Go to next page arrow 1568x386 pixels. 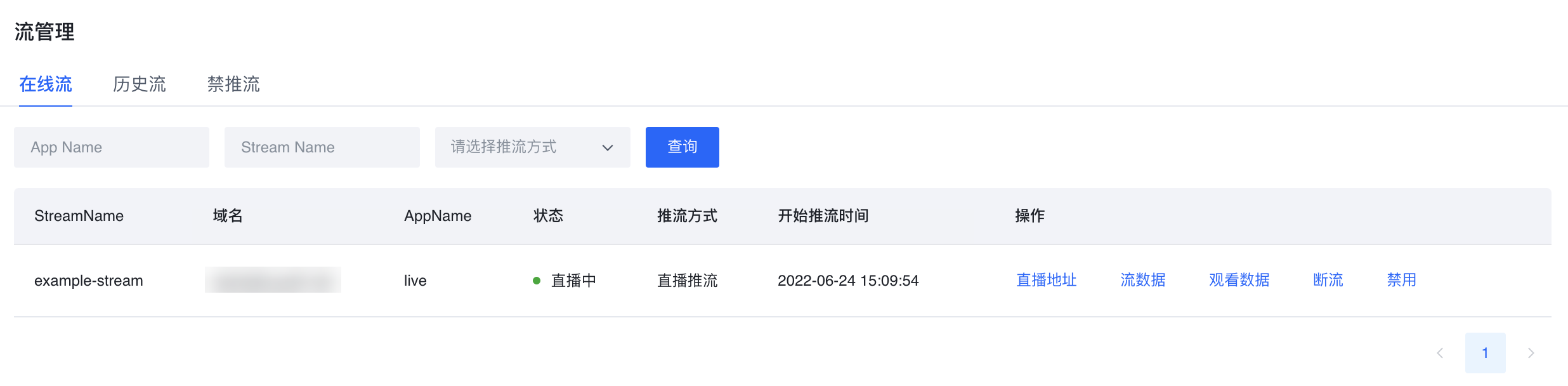1531,353
